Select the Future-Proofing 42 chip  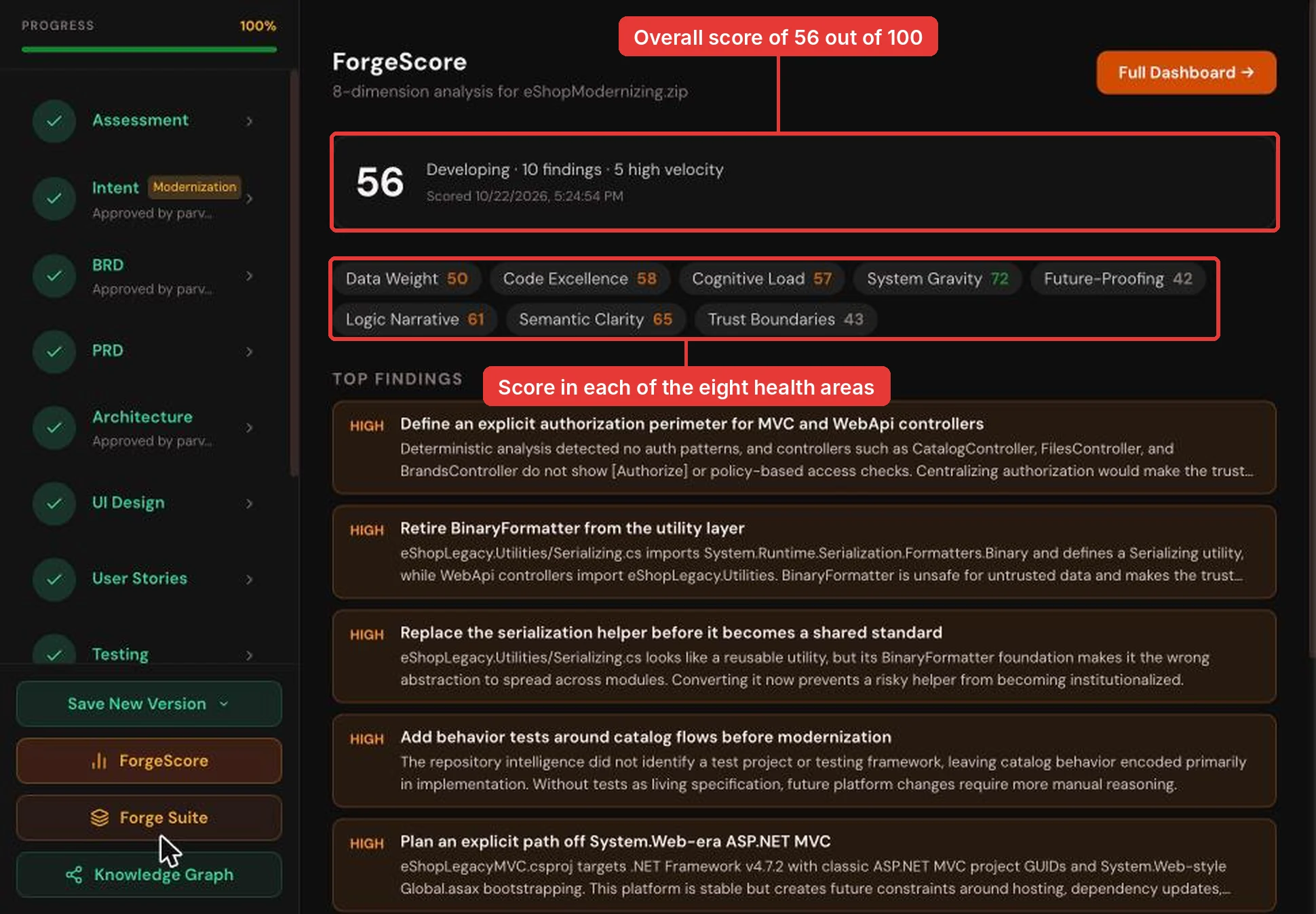tap(1118, 279)
